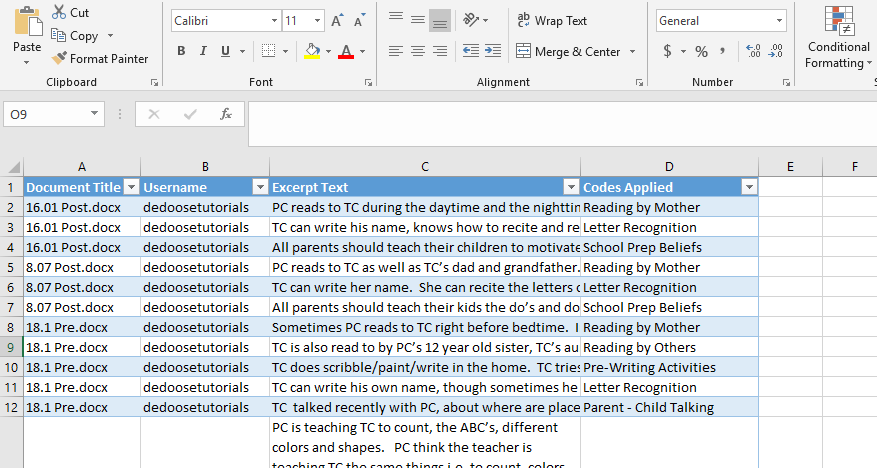Viewport: 877px width, 468px height.
Task: Expand the Copy dropdown arrow
Action: 110,36
